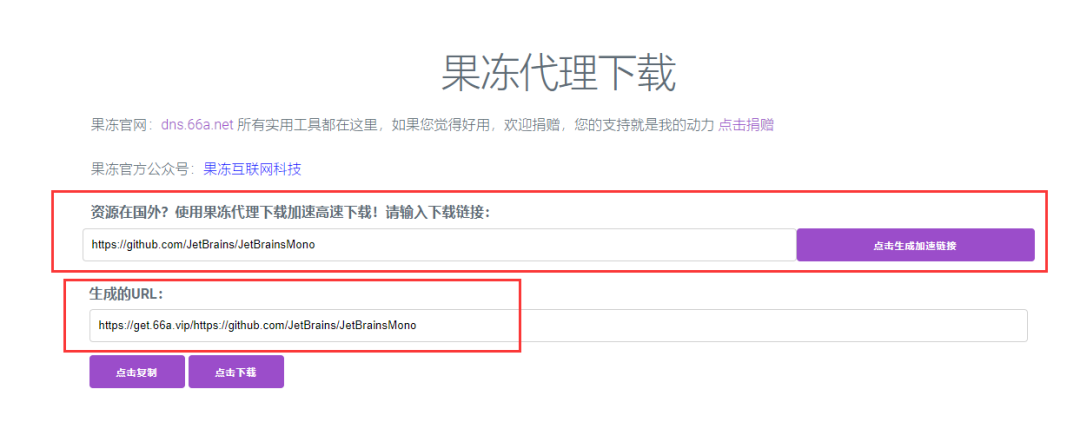The image size is (1080, 442).
Task: Click the 点击捐赠 donation link
Action: point(746,125)
